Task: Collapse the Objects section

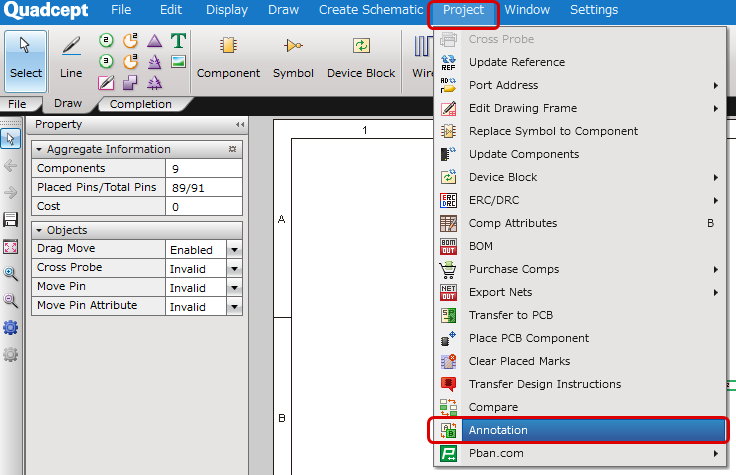Action: pos(39,230)
